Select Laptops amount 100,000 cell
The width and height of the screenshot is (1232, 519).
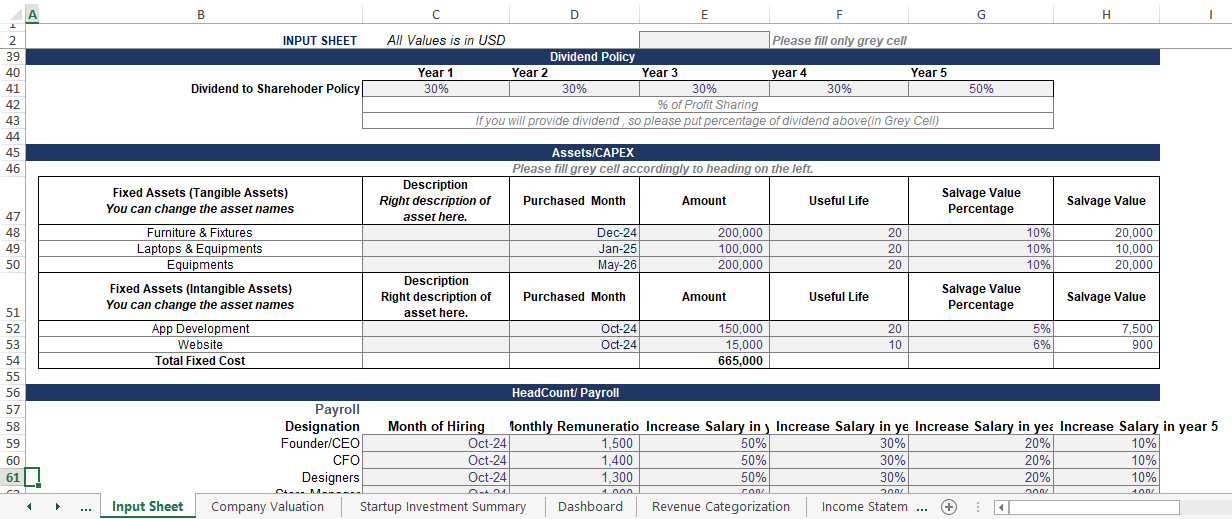click(704, 249)
